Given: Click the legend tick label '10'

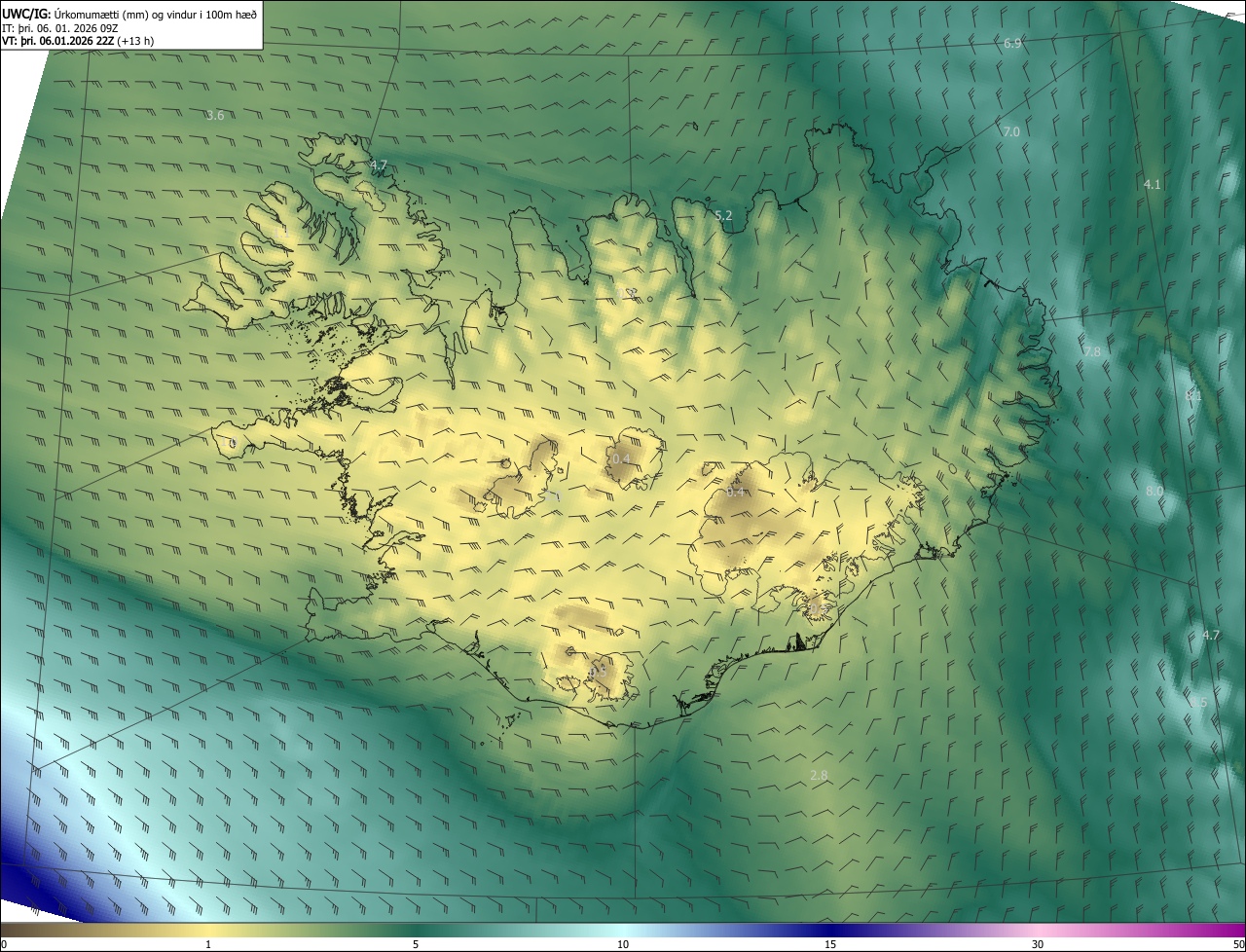Looking at the screenshot, I should pos(623,944).
